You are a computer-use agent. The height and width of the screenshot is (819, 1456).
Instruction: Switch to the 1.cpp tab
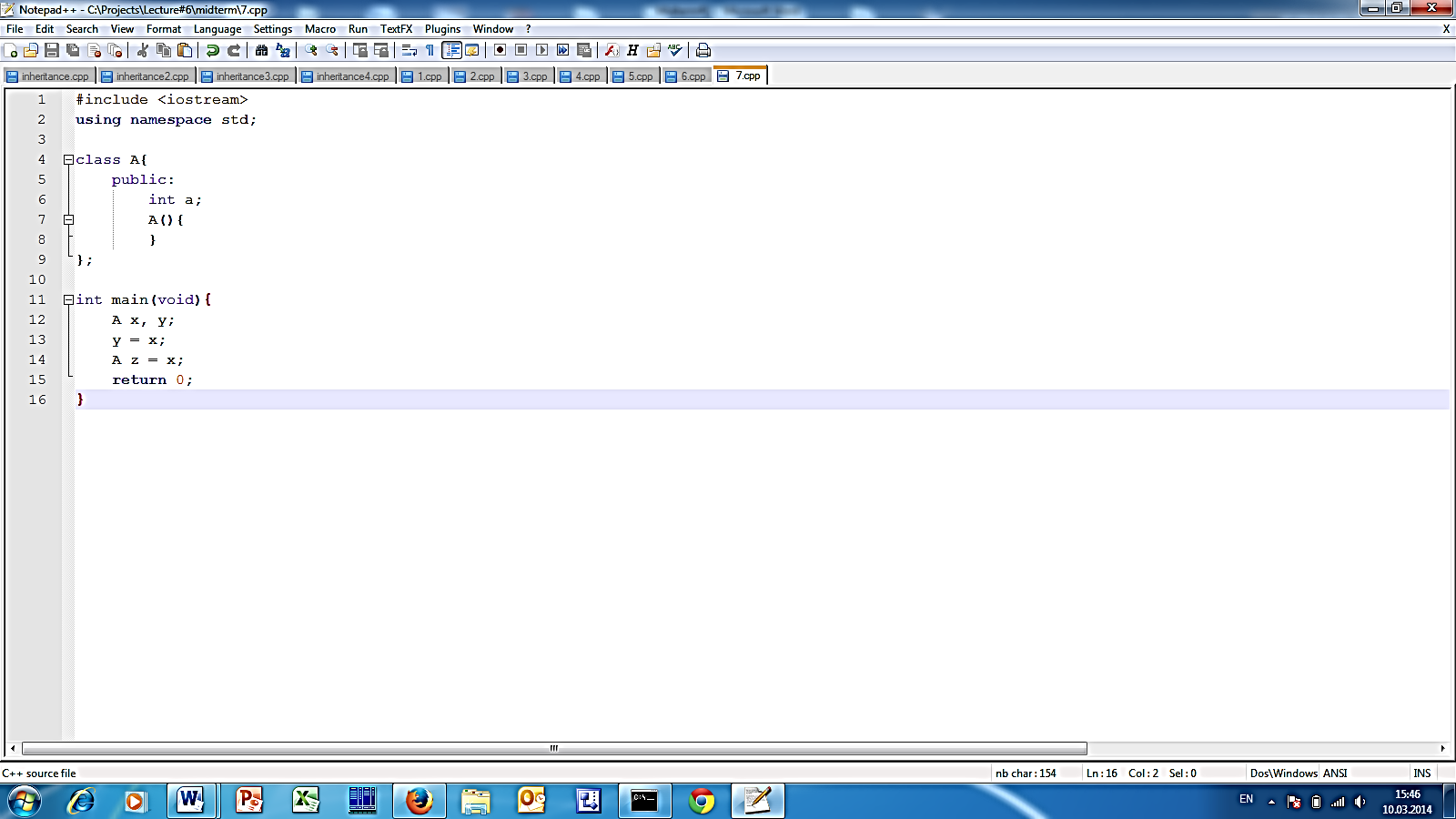pos(423,76)
